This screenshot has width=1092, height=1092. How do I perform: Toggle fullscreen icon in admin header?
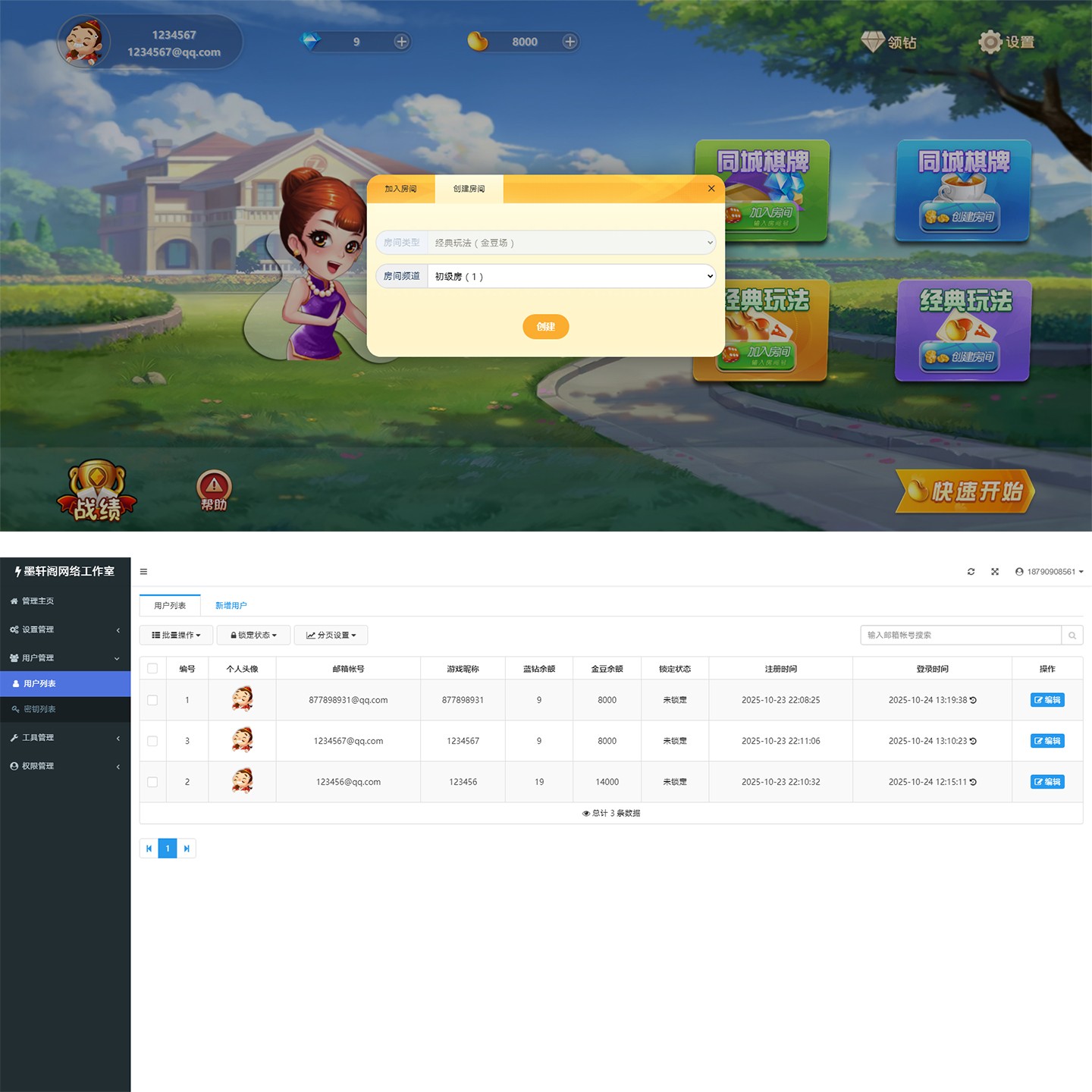[995, 572]
